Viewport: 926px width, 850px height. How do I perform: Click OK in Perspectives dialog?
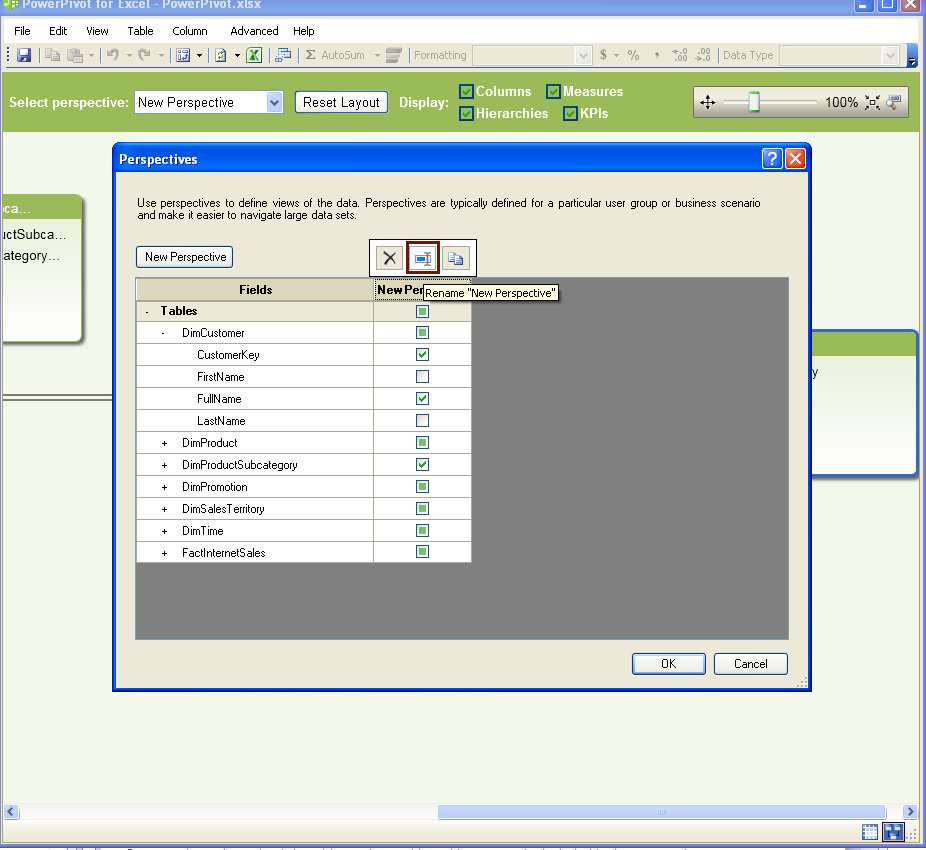click(669, 663)
